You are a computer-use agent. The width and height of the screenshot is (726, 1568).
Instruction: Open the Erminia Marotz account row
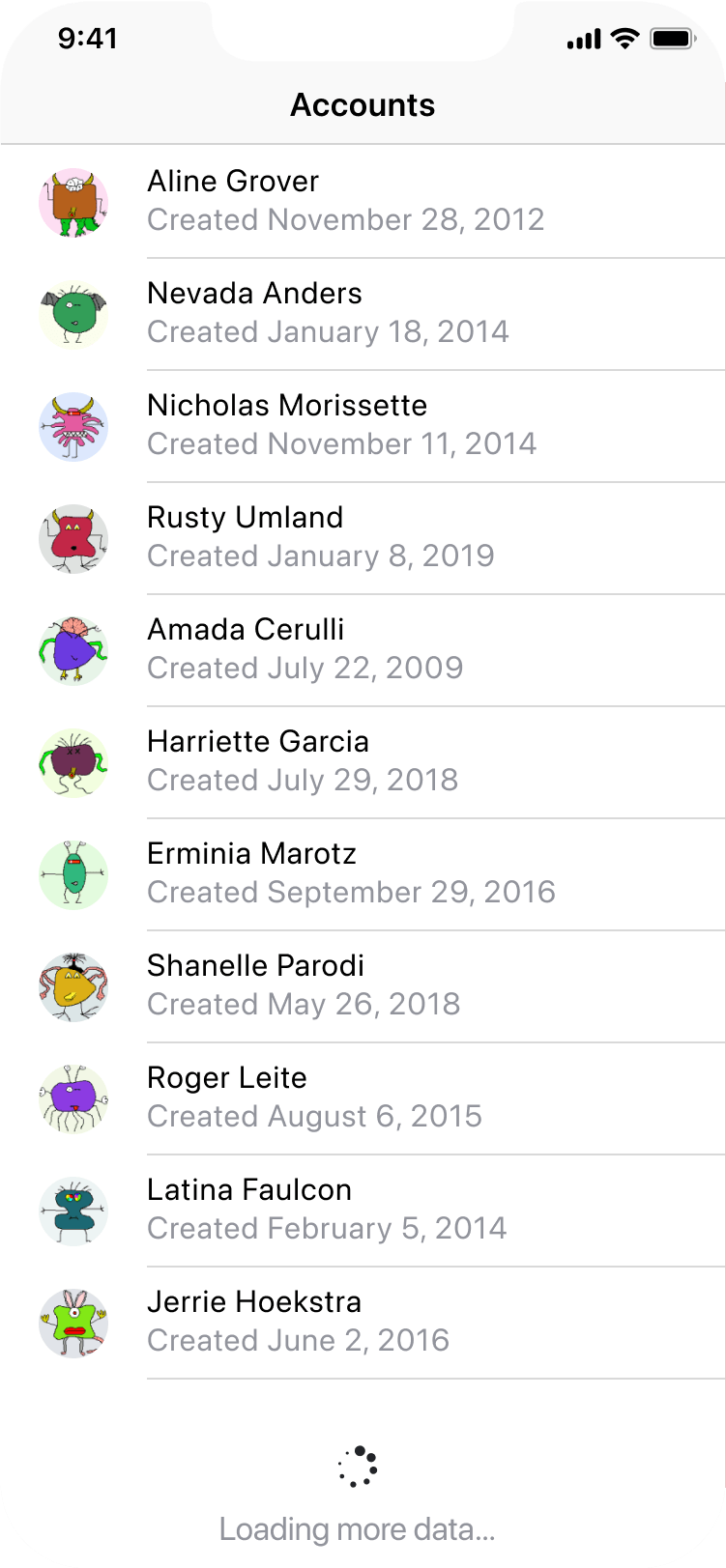[387, 874]
